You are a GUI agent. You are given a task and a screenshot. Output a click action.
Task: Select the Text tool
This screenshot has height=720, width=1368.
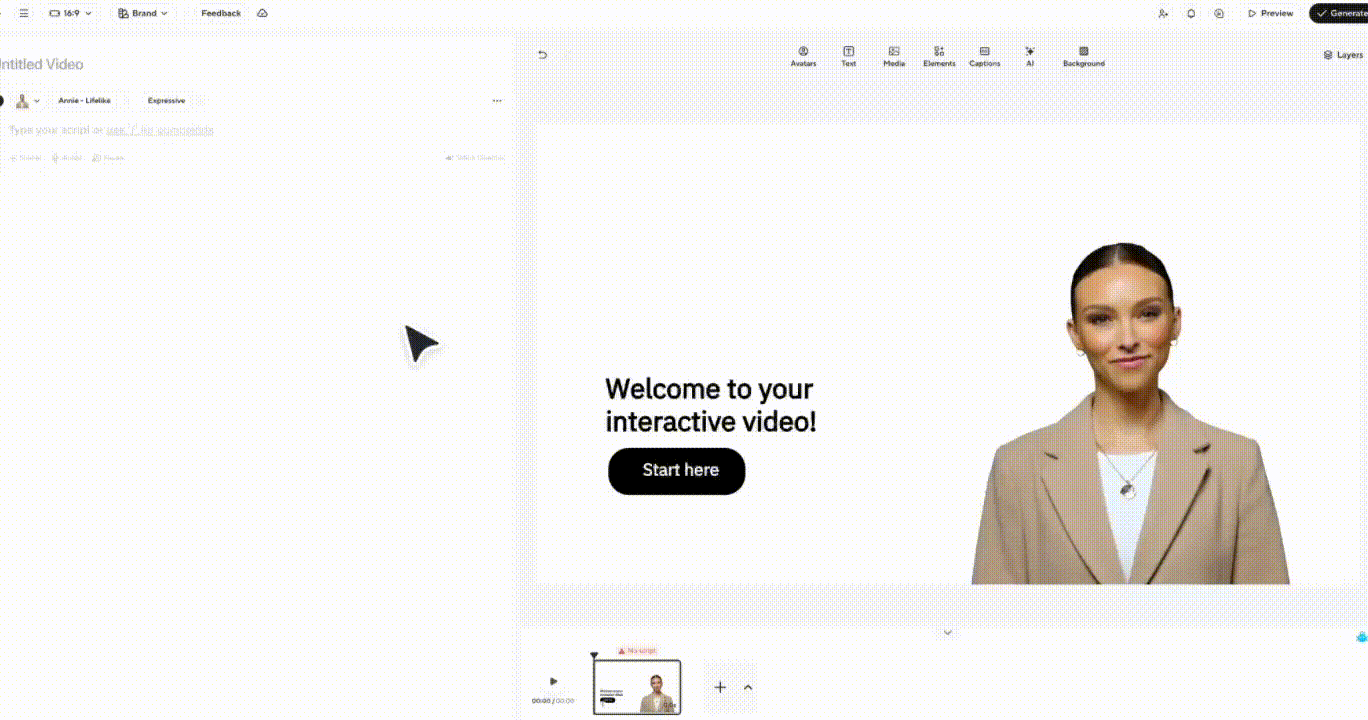point(848,56)
